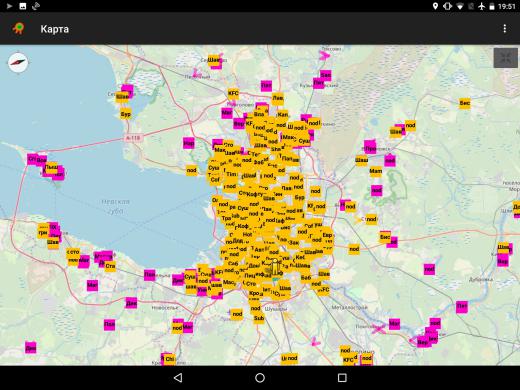520x390 pixels.
Task: Open the three-dot overflow menu
Action: [505, 29]
